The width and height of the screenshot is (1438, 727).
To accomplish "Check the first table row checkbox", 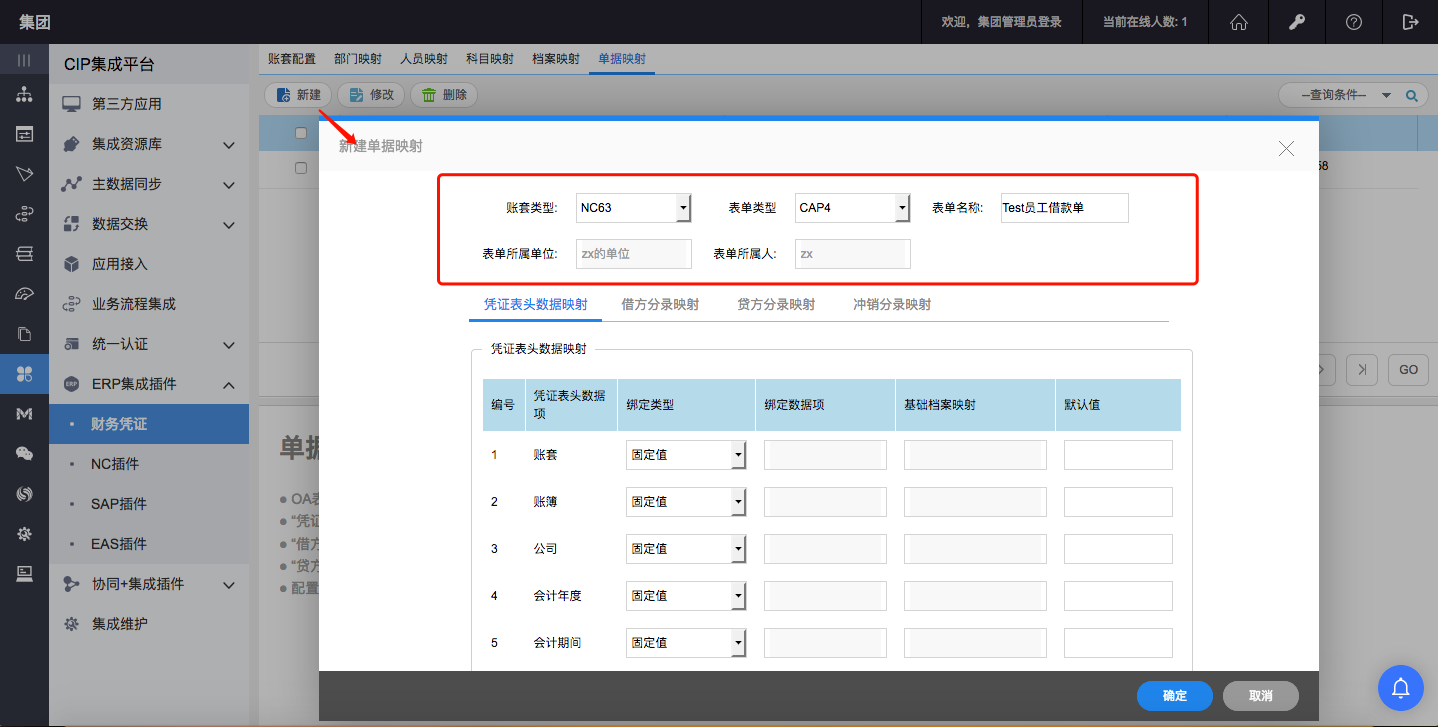I will 301,168.
